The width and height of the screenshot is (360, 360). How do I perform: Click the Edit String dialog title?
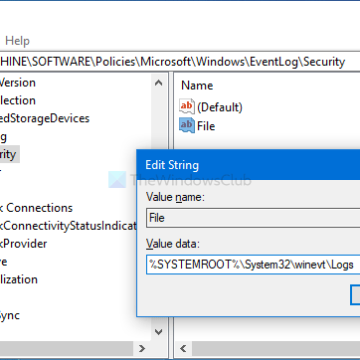point(172,165)
